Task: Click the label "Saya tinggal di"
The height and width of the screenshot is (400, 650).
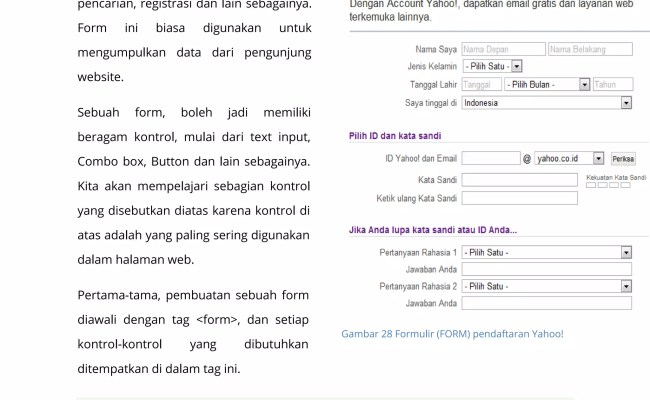Action: point(431,103)
